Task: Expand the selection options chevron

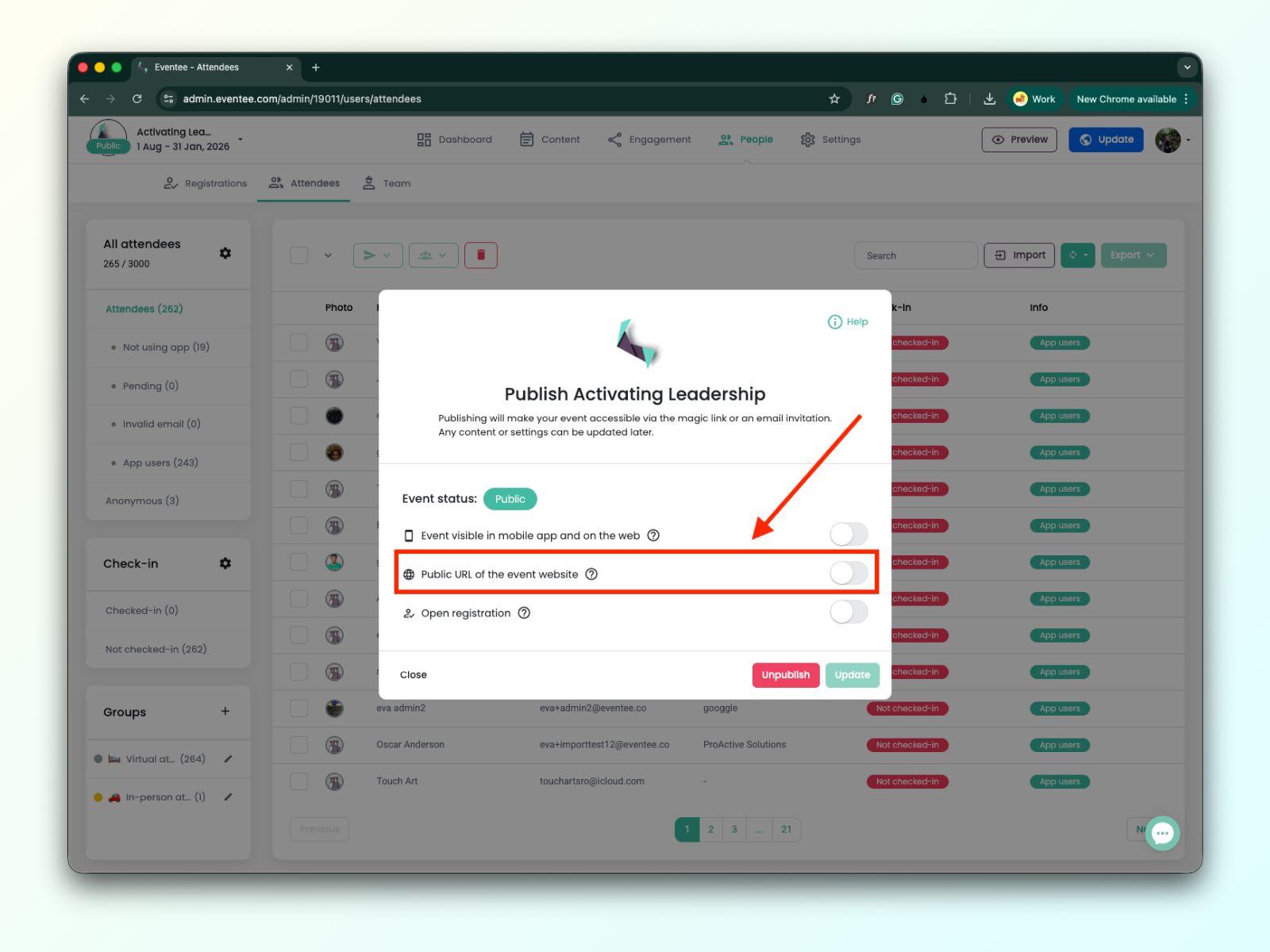Action: pyautogui.click(x=328, y=255)
